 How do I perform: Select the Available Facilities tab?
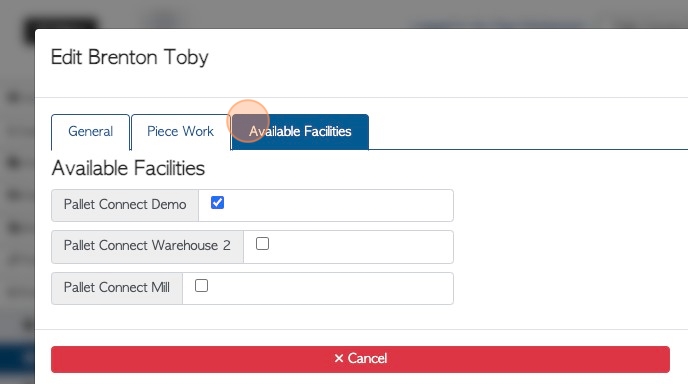pos(300,132)
